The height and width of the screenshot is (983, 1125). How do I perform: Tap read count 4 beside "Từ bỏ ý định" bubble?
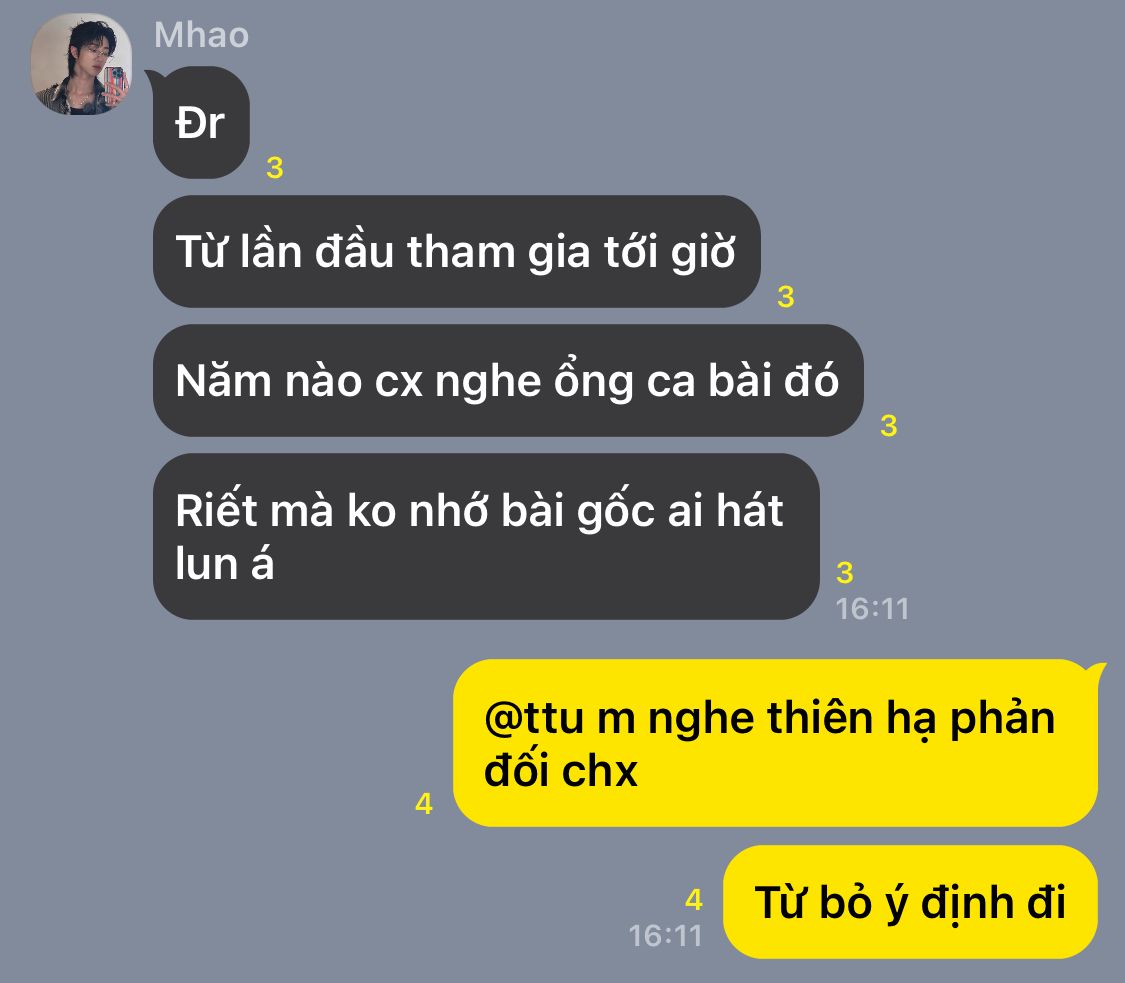(x=694, y=900)
